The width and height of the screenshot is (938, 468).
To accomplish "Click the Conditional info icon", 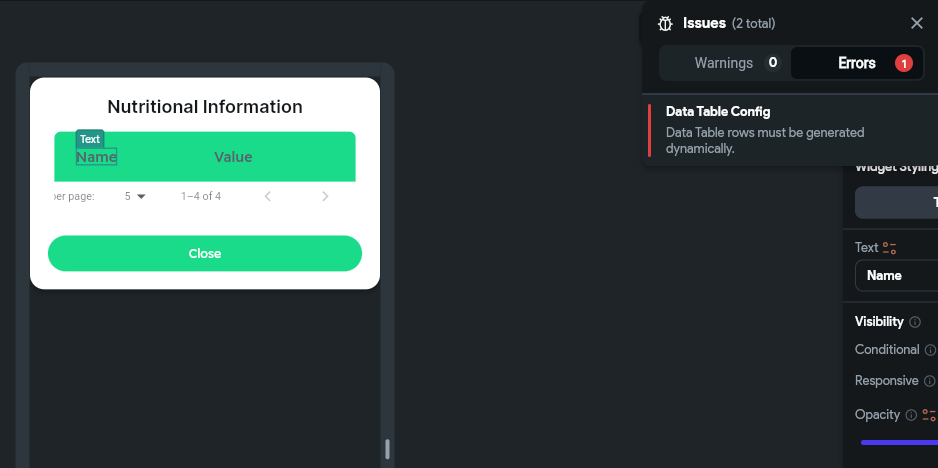I will click(x=930, y=350).
